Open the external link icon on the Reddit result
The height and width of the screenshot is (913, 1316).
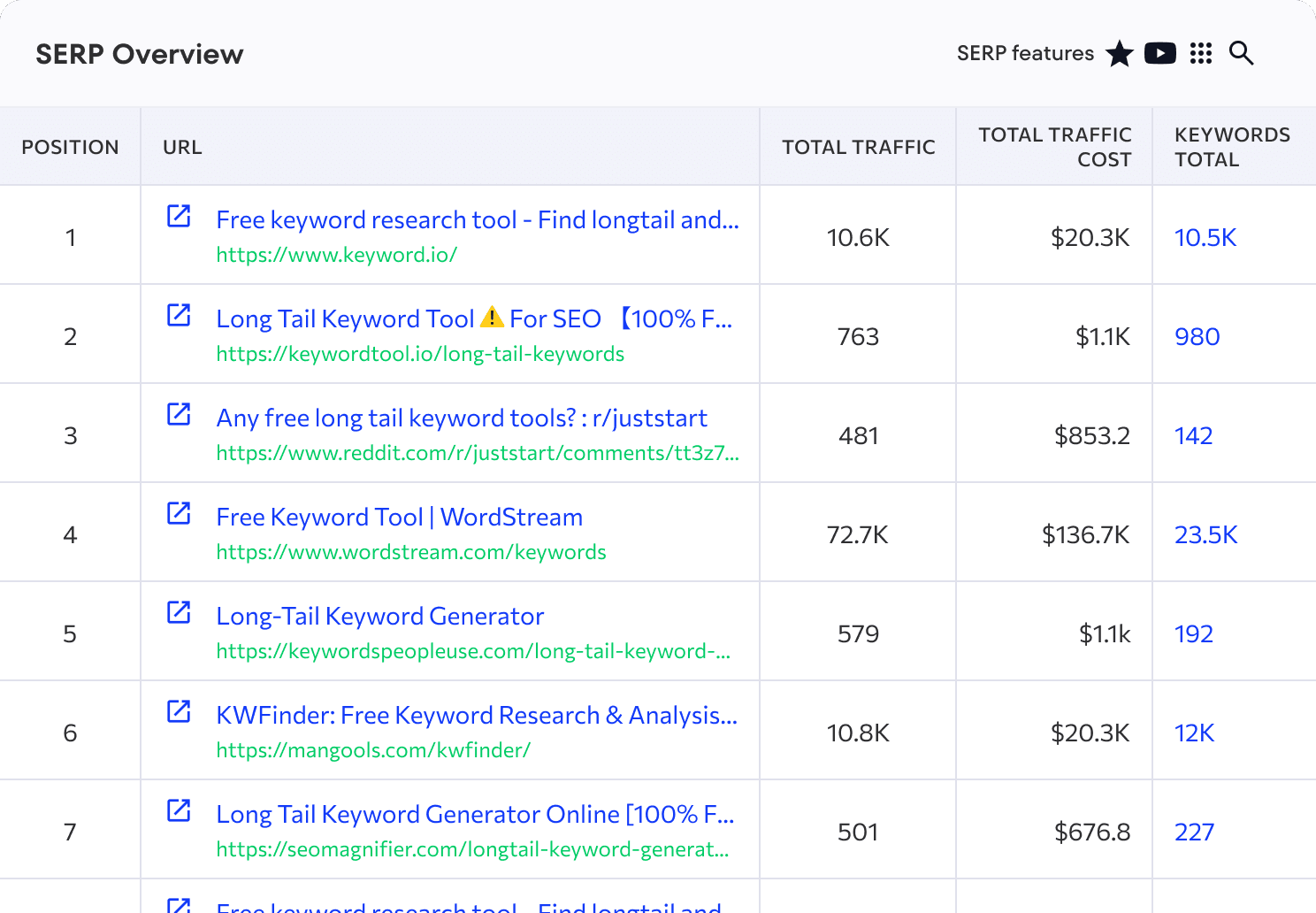pos(180,413)
